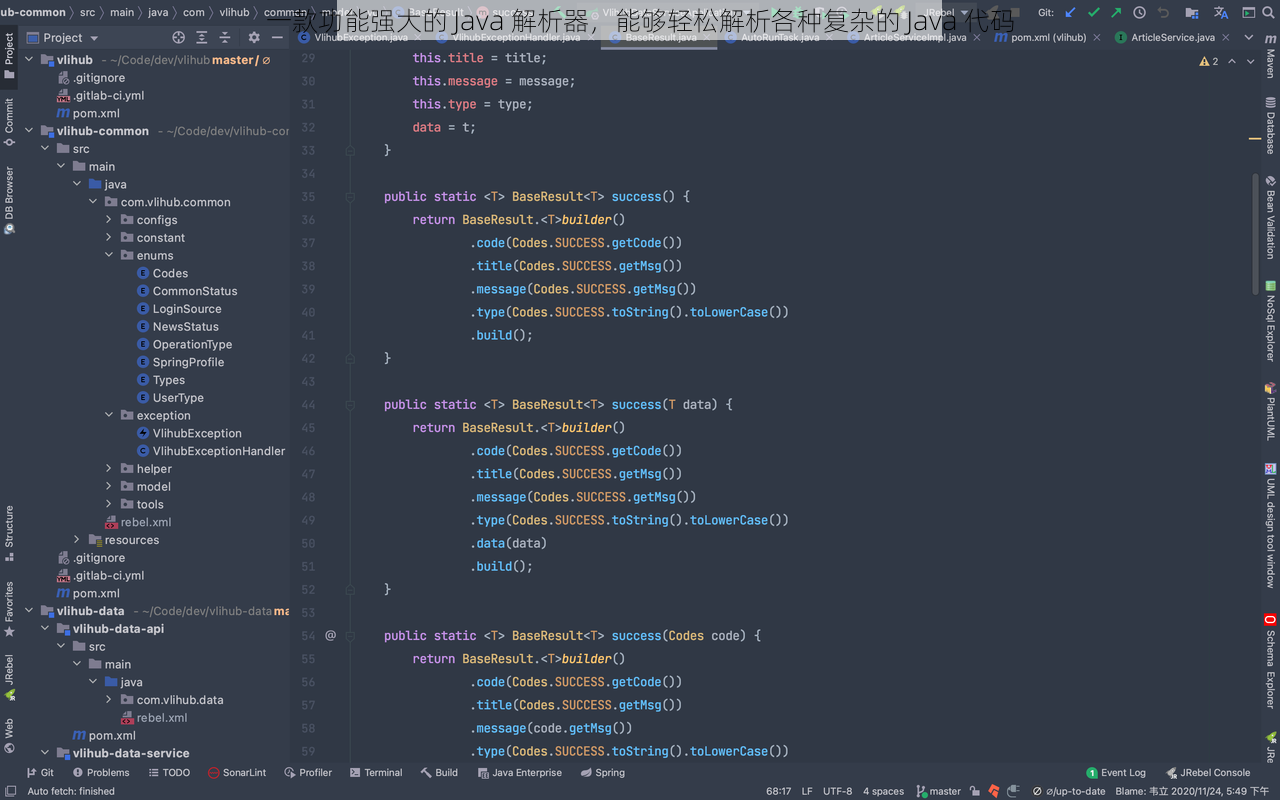The height and width of the screenshot is (800, 1280).
Task: Go to previous highlighted error arrow
Action: click(x=1233, y=61)
